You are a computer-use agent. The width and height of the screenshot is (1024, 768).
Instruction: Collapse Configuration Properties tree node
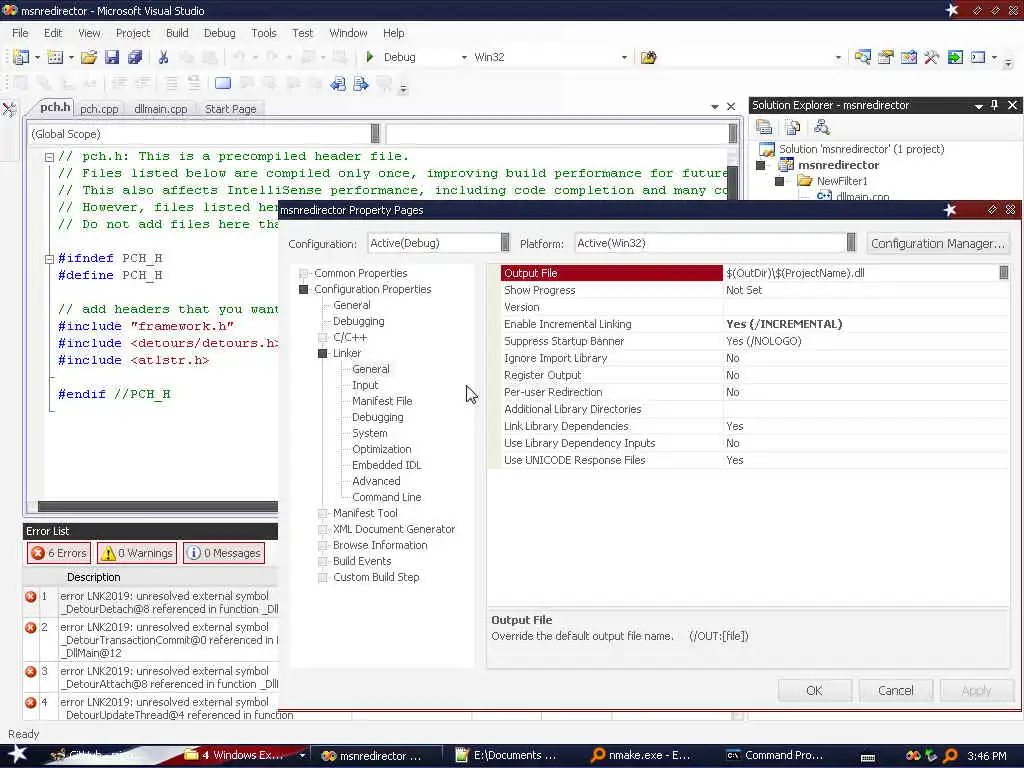tap(304, 289)
